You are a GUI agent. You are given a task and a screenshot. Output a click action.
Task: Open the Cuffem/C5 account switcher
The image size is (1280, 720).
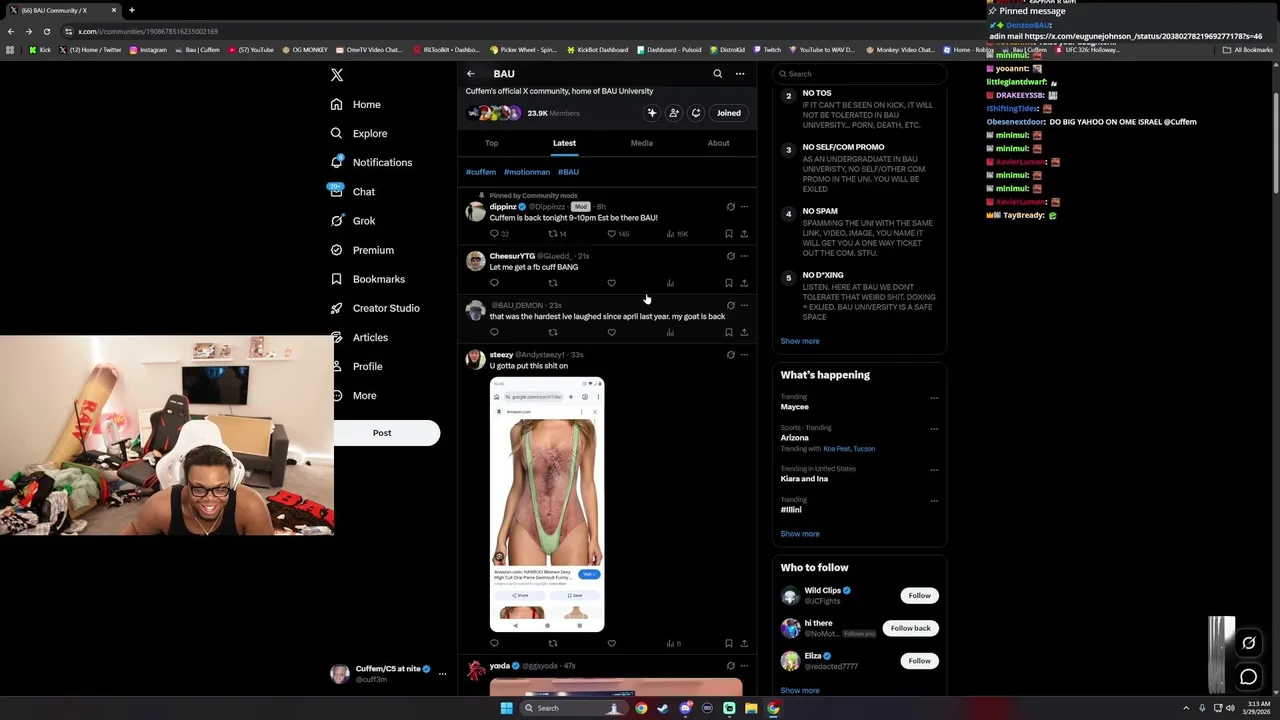(x=389, y=673)
